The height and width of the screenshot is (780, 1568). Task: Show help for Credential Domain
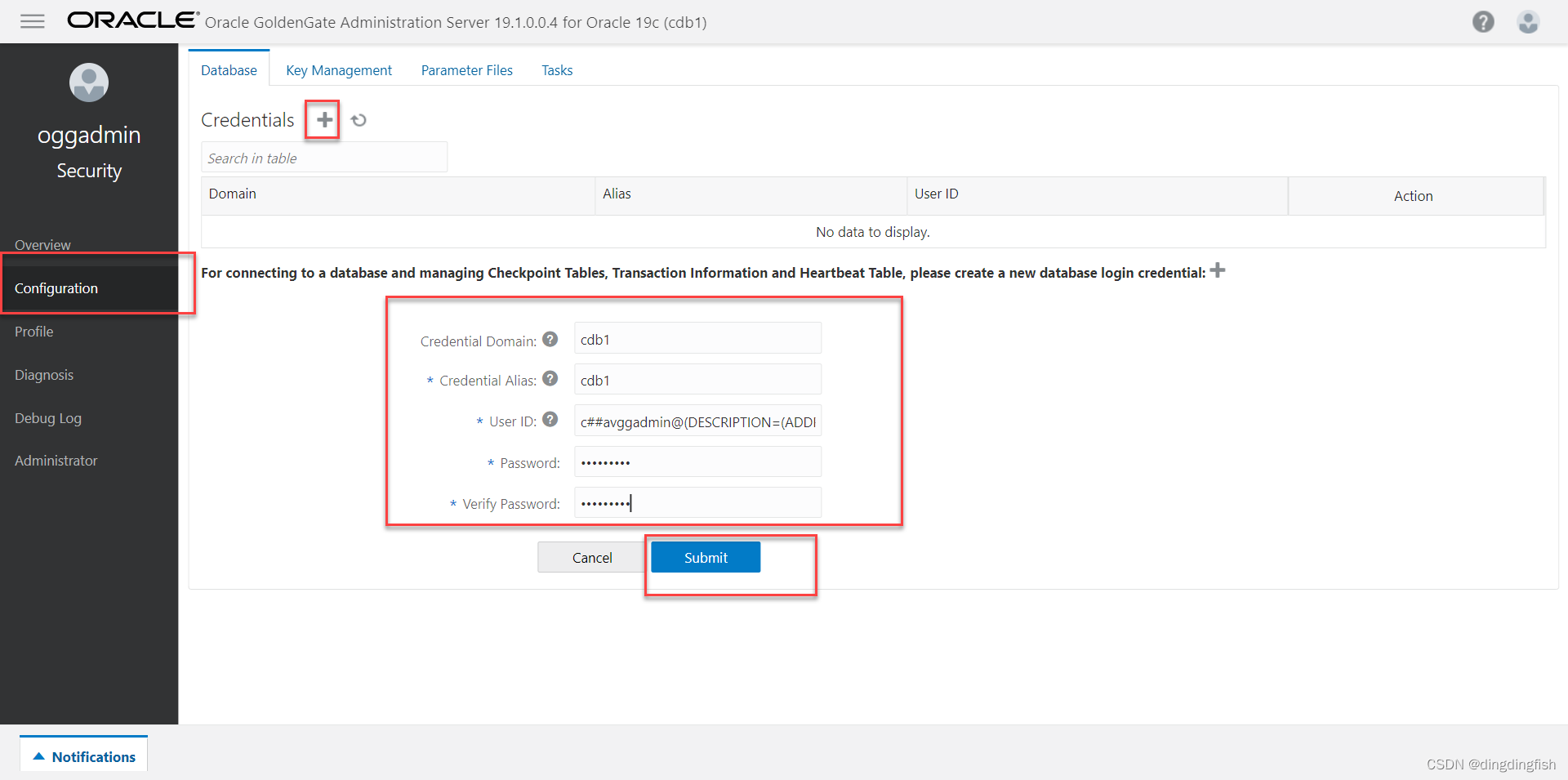coord(550,339)
